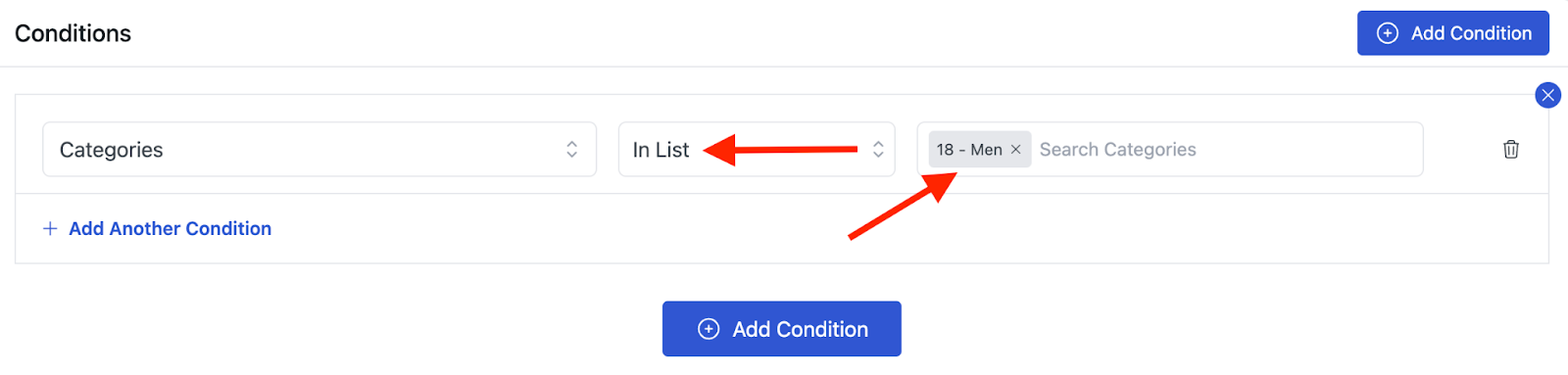Remove the "18 - Men" tag via its X
Viewport: 1568px width, 375px height.
[1015, 150]
